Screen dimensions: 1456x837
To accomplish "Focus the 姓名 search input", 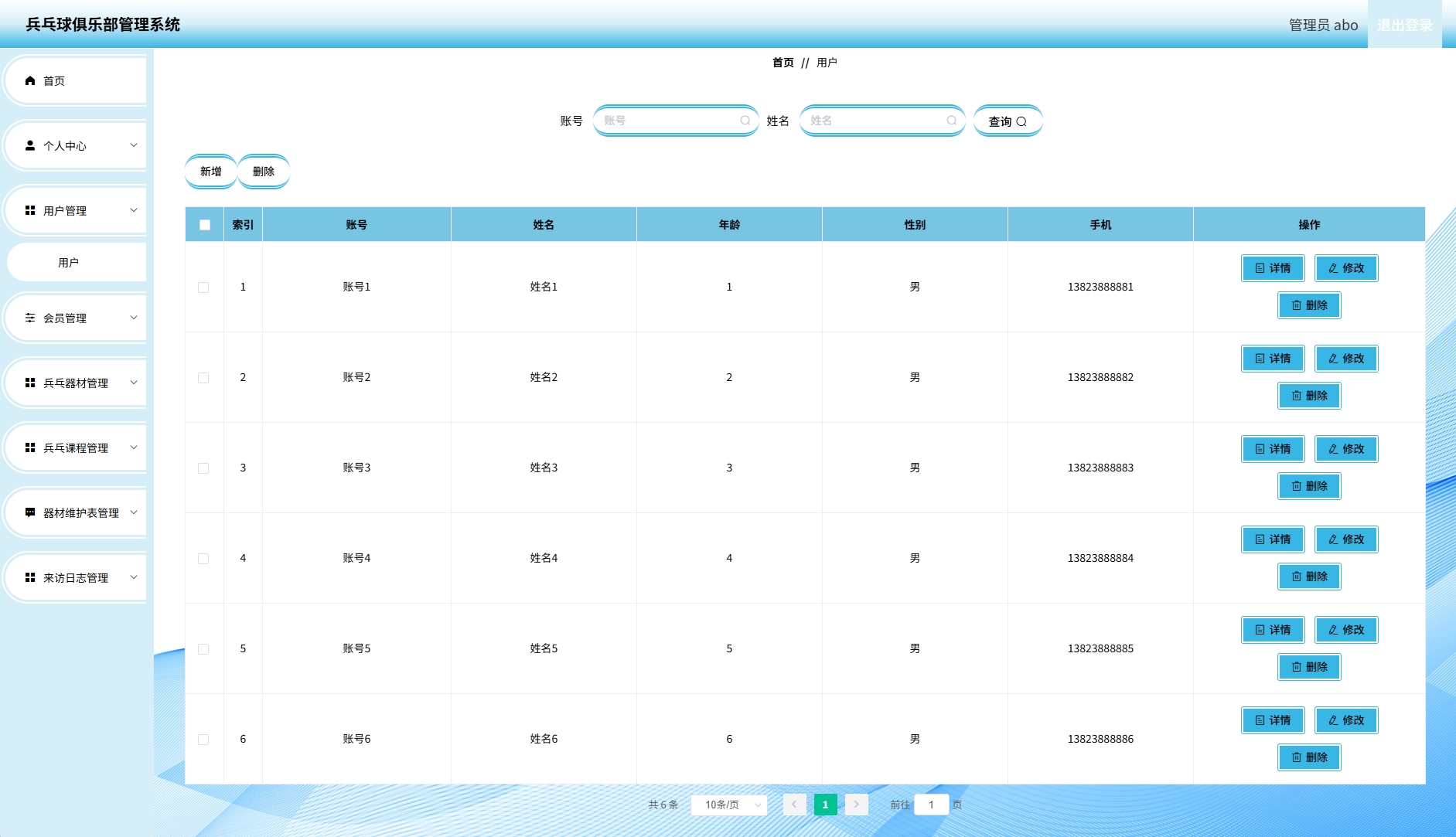I will (x=882, y=121).
